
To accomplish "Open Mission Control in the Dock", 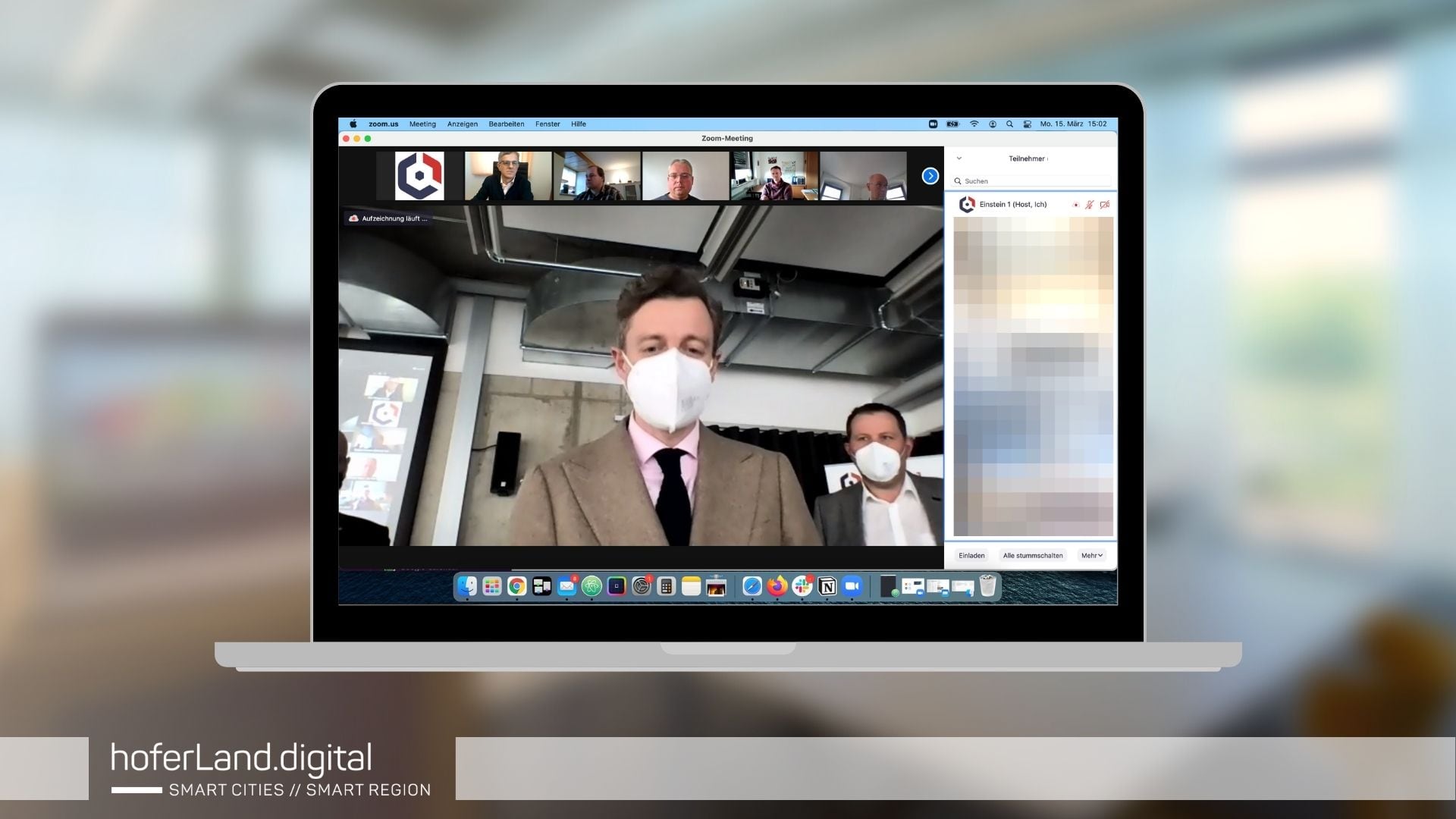I will coord(542,586).
